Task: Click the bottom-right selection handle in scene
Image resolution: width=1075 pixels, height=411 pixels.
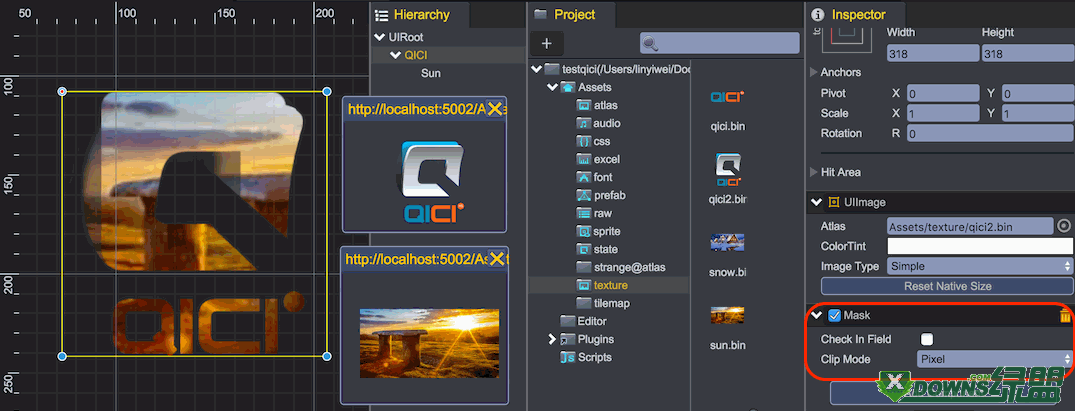Action: pos(327,356)
